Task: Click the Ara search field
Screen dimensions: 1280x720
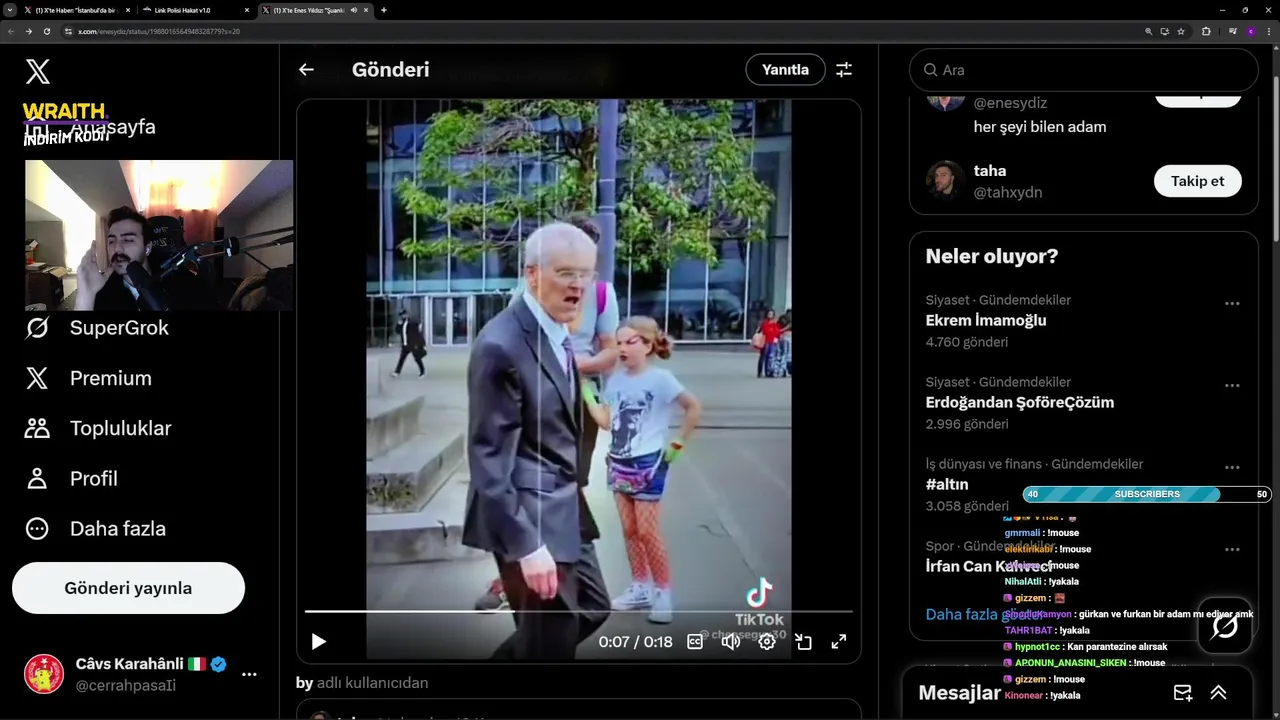Action: click(x=1083, y=70)
